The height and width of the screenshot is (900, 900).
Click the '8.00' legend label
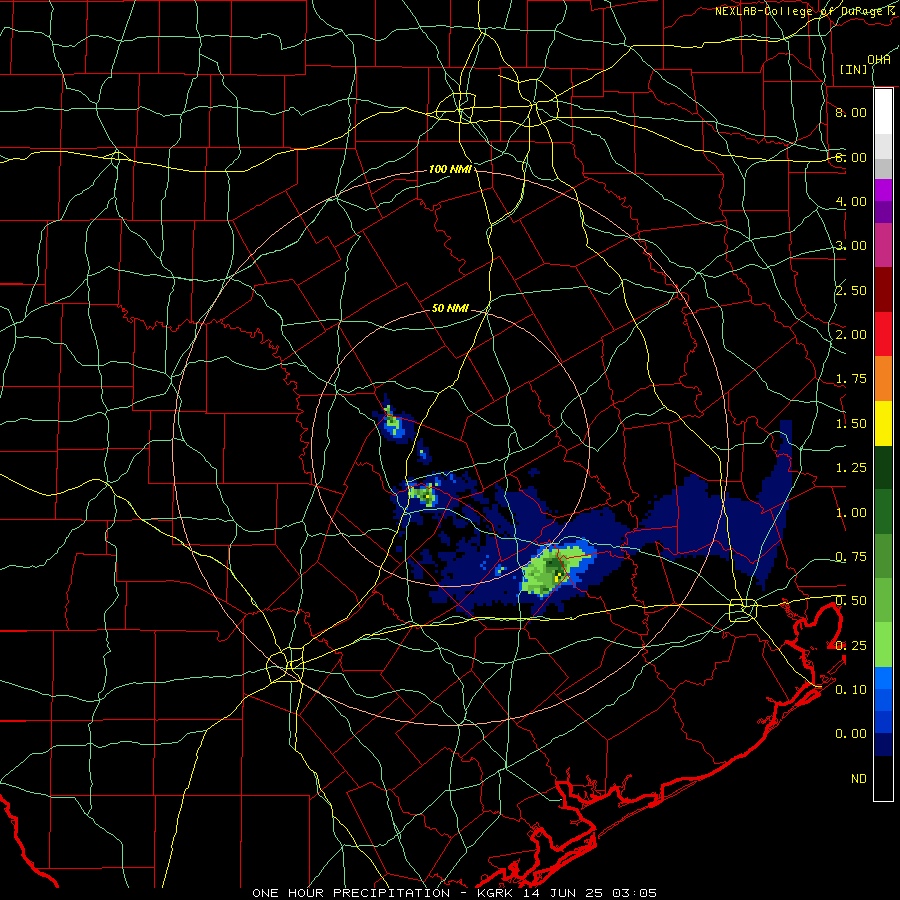pyautogui.click(x=851, y=112)
